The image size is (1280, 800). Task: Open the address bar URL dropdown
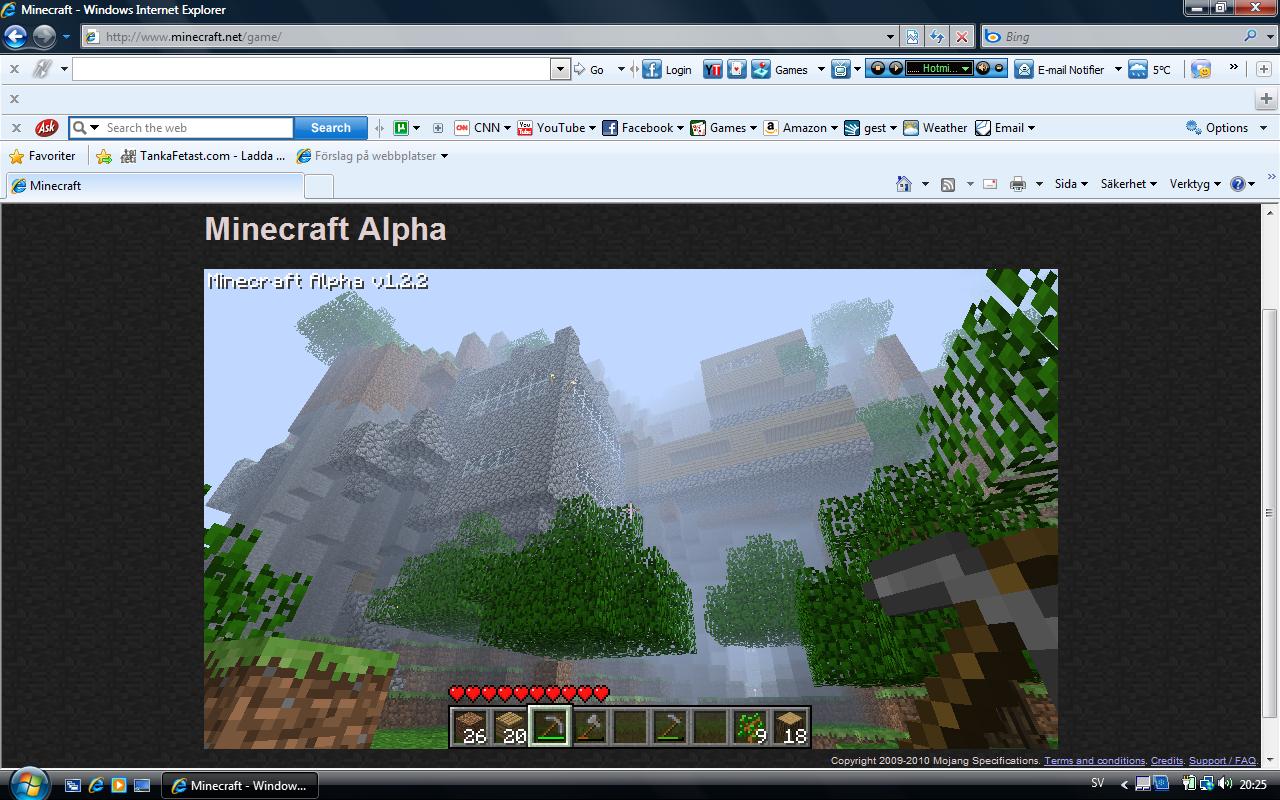pyautogui.click(x=890, y=37)
